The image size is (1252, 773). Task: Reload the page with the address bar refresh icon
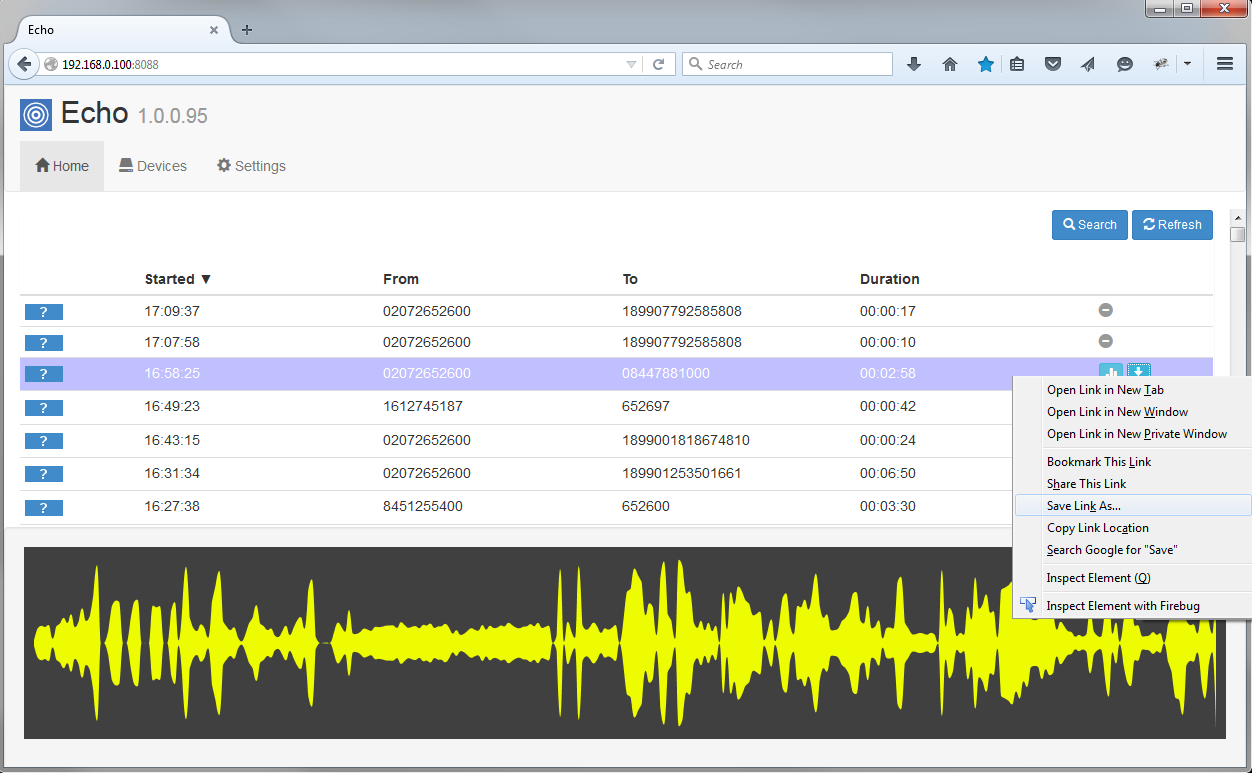(x=658, y=64)
